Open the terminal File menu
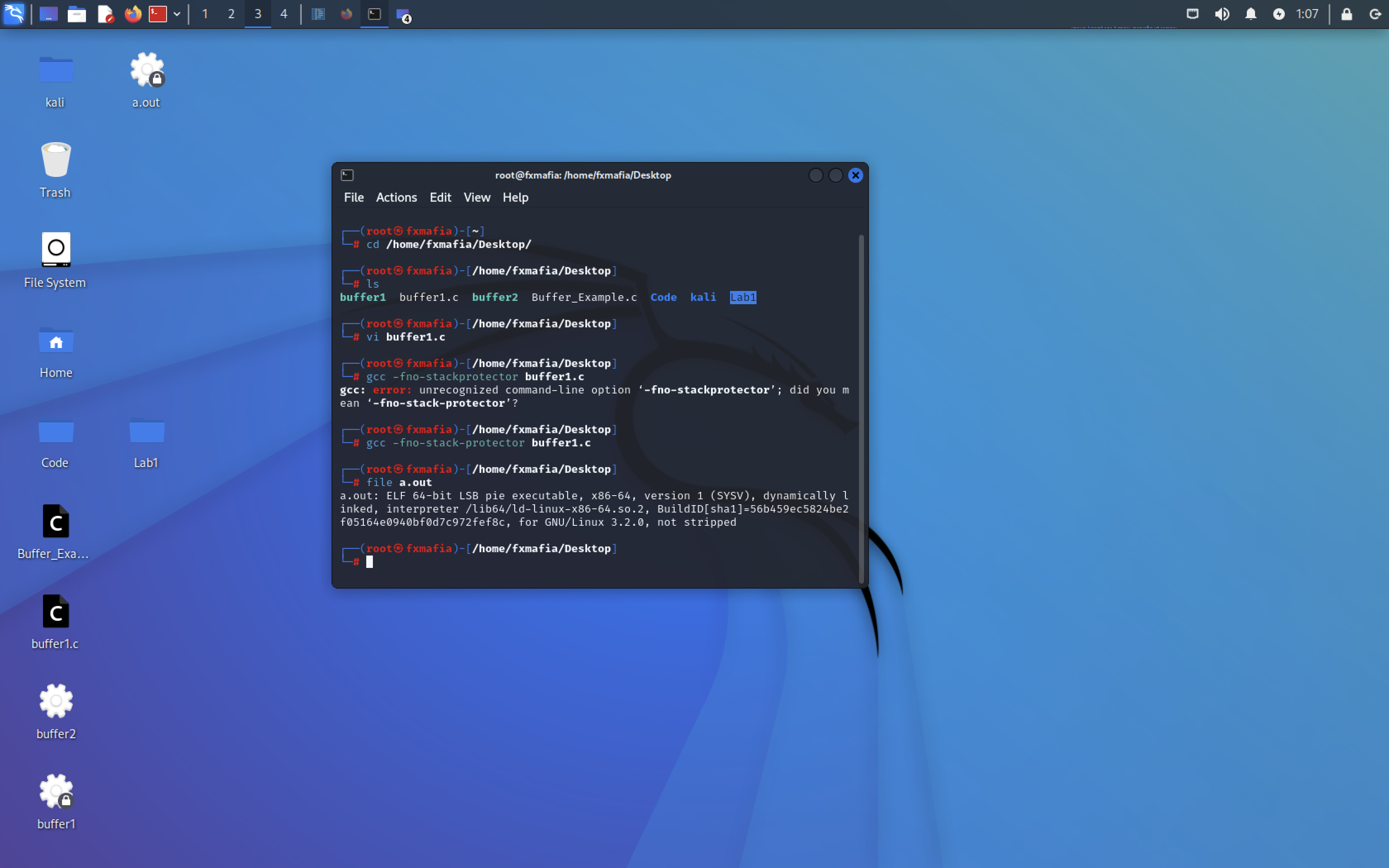This screenshot has height=868, width=1389. click(353, 198)
